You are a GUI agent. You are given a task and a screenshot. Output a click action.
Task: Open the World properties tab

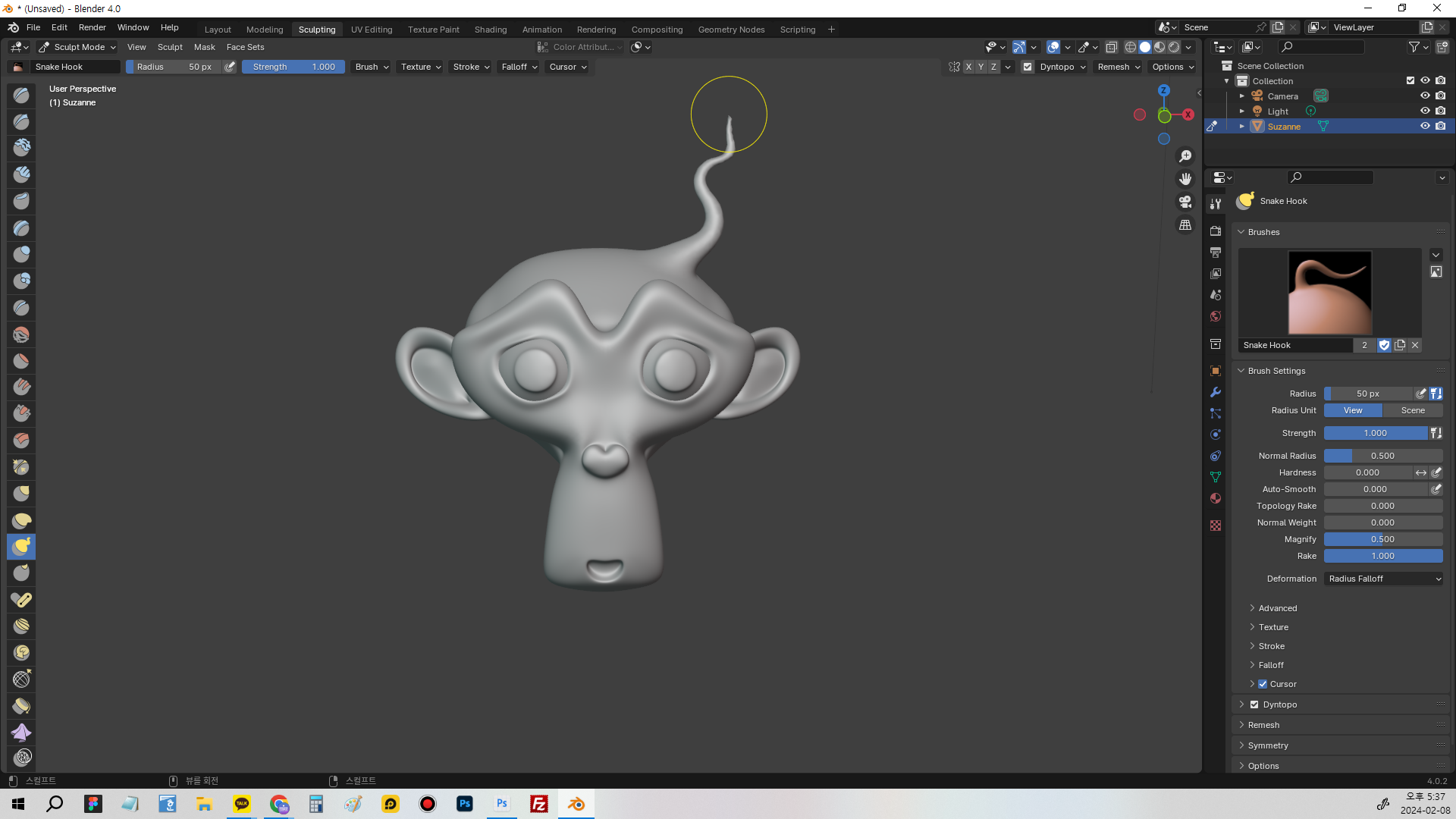click(1216, 316)
